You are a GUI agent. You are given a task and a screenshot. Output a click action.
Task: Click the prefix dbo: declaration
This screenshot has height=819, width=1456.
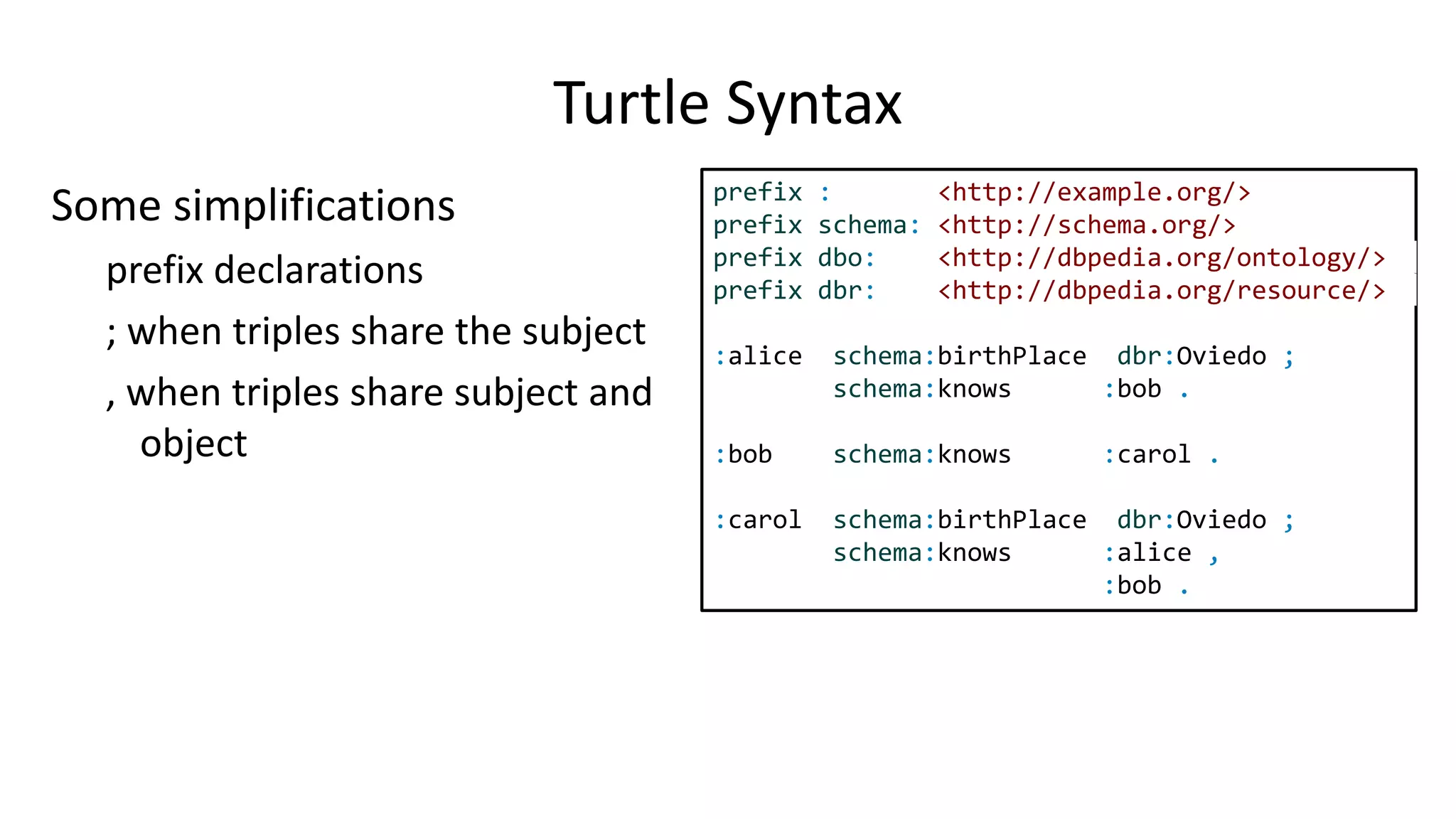pyautogui.click(x=793, y=258)
